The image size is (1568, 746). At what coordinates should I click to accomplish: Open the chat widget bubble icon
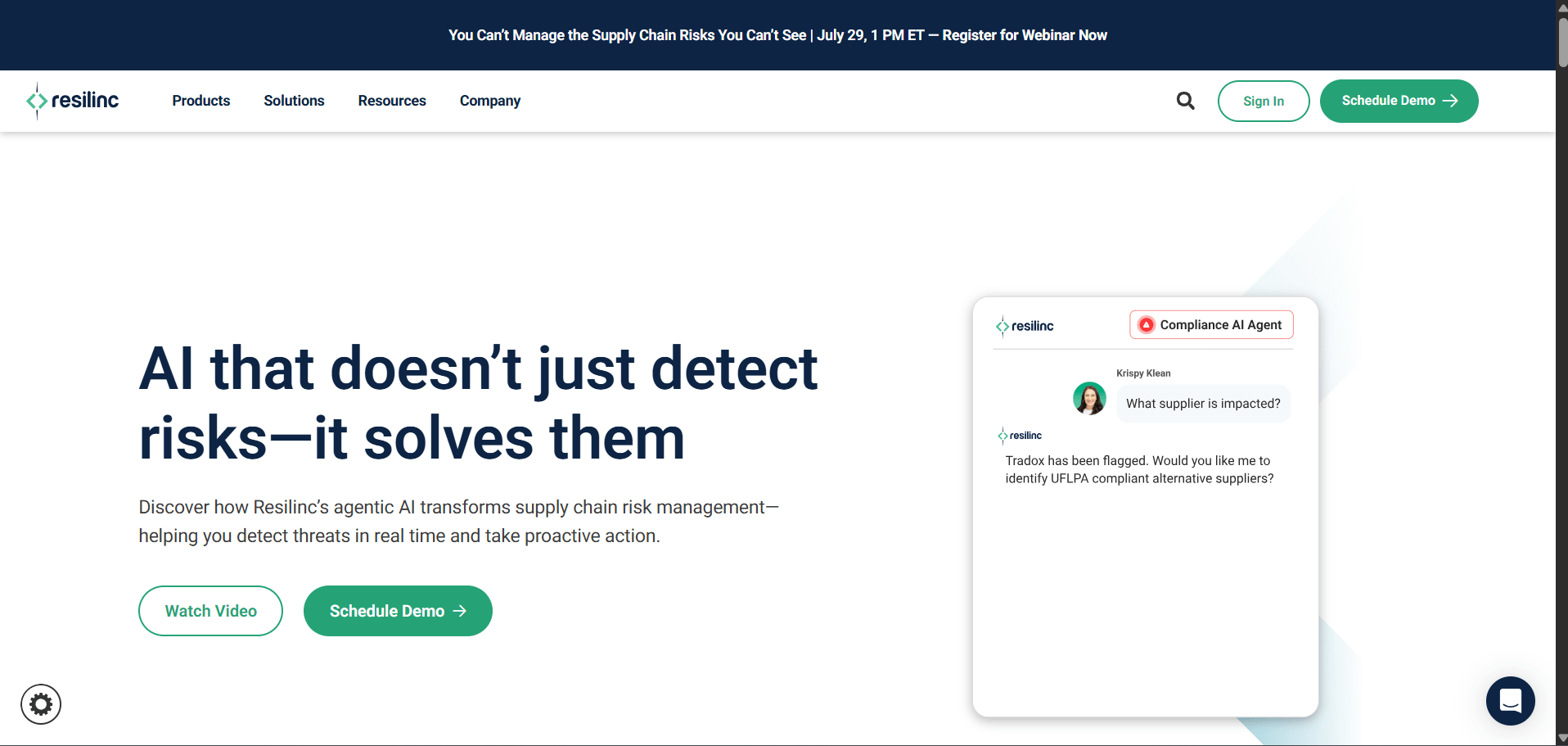pos(1510,701)
